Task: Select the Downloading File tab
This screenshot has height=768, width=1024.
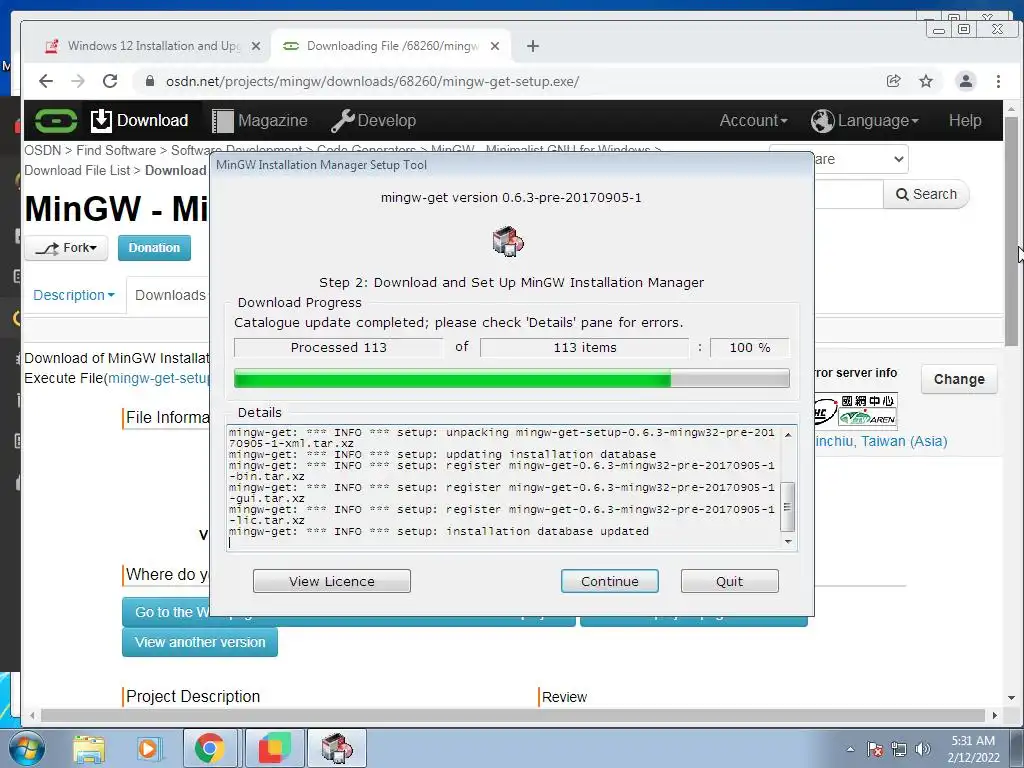Action: tap(392, 46)
